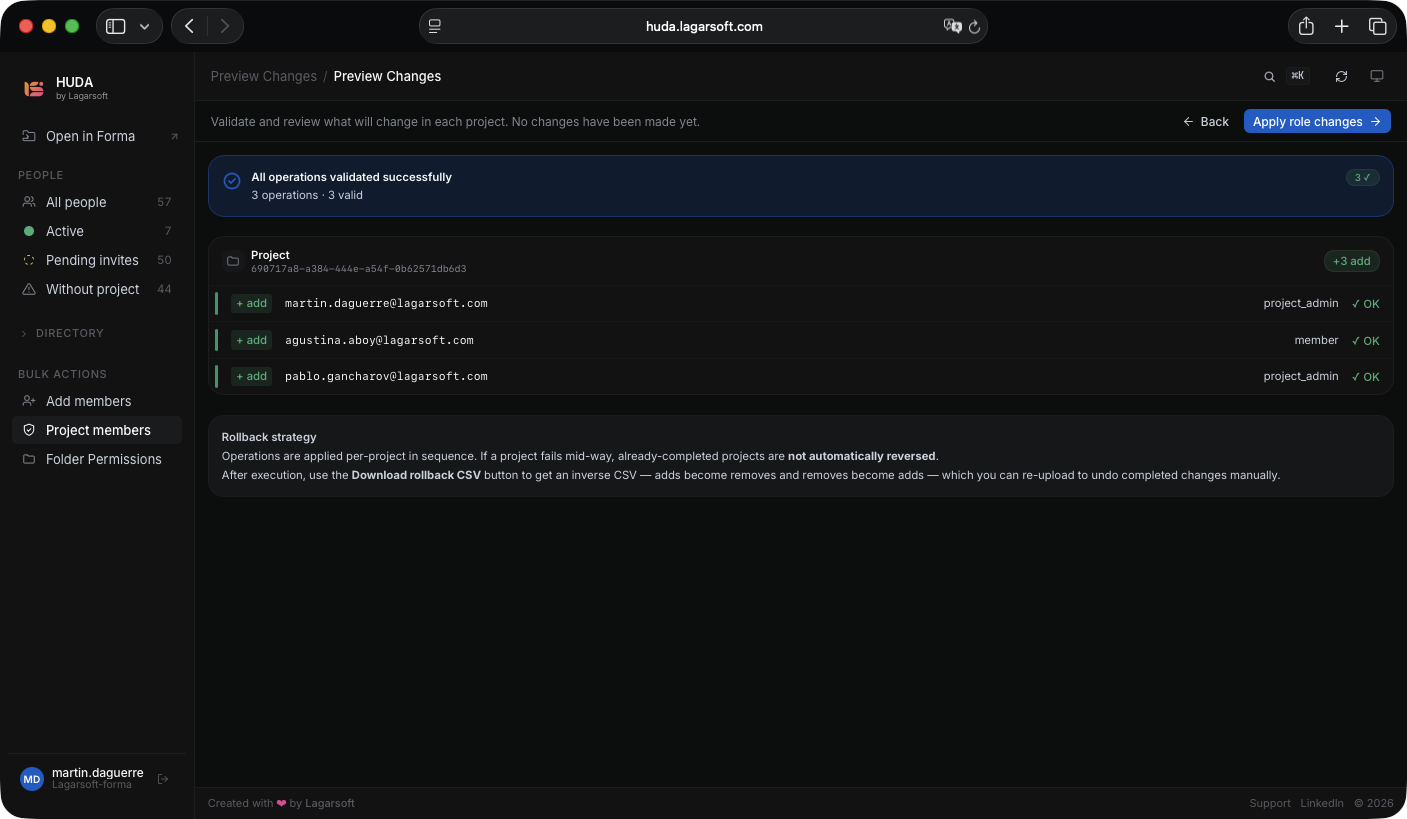Click the 3 ✓ valid count badge
1407x819 pixels.
(1362, 177)
